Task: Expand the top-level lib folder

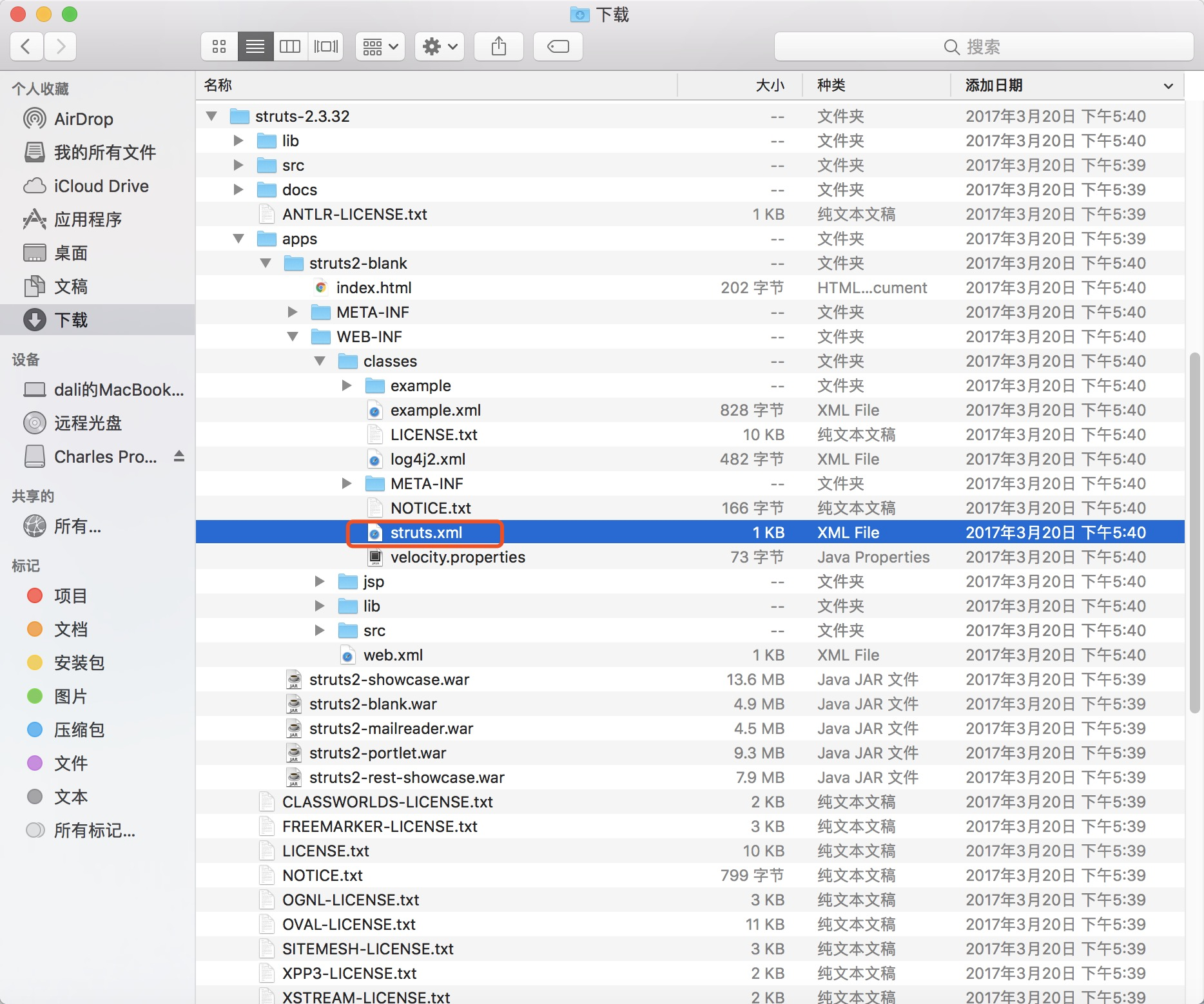Action: point(238,141)
